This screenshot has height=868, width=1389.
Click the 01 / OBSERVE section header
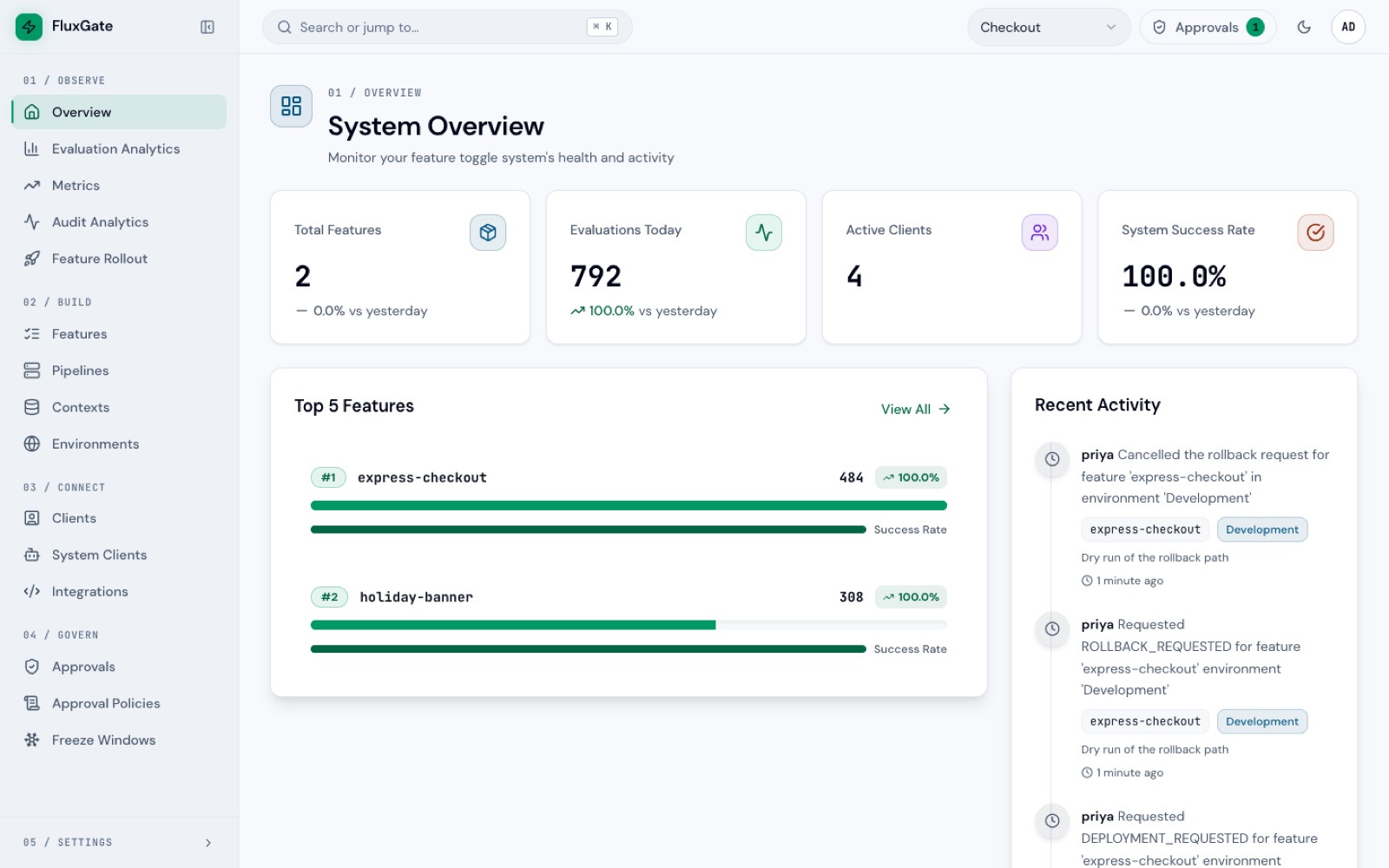coord(64,81)
